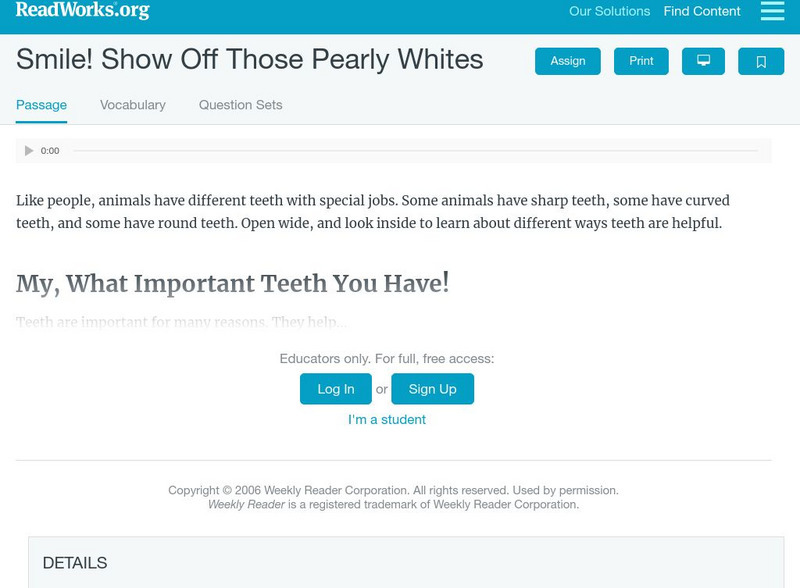Play the passage audio
800x588 pixels.
[x=29, y=151]
